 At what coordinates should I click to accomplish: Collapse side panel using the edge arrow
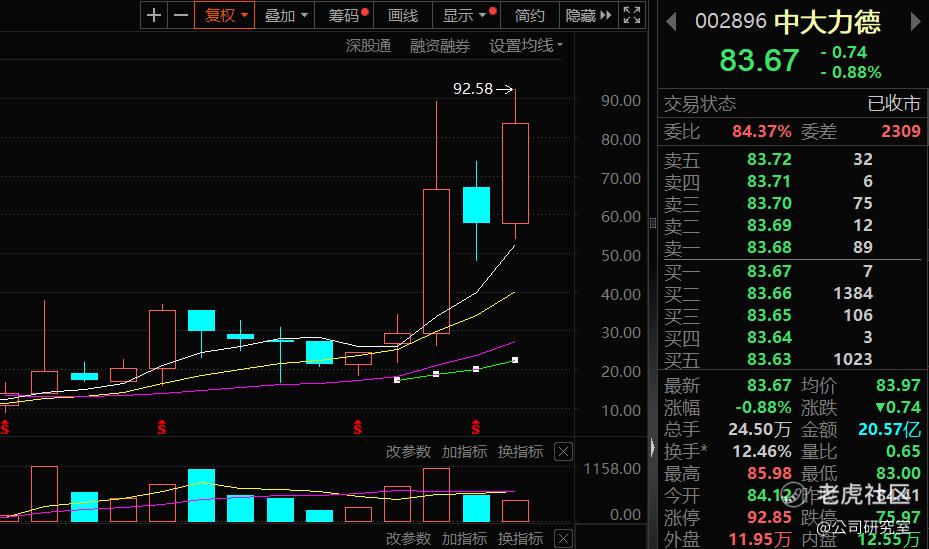653,447
